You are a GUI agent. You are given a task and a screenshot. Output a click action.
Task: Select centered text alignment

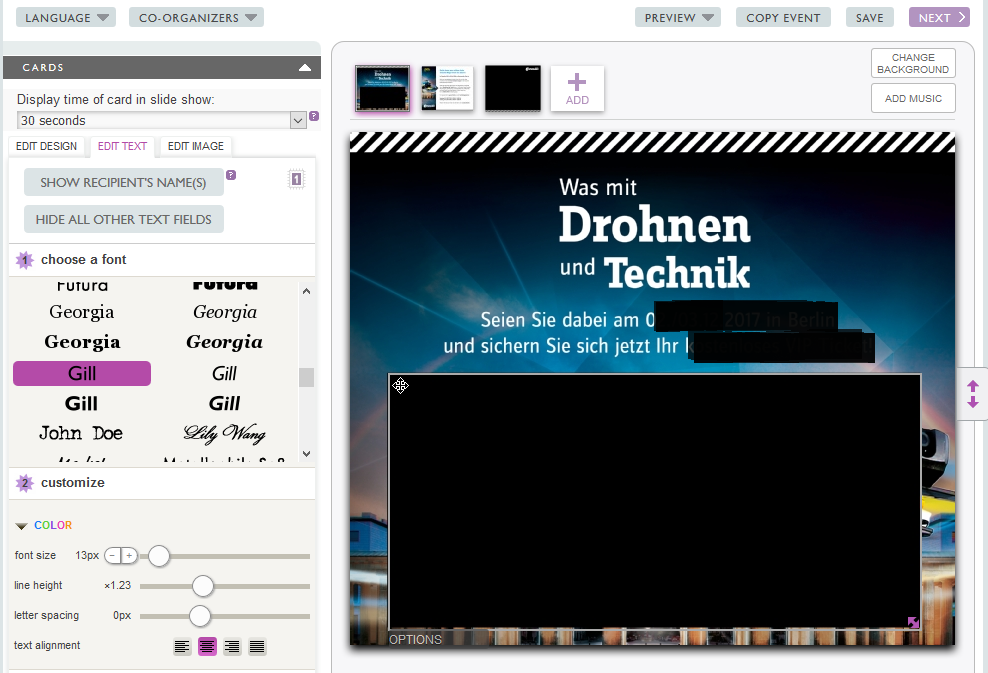pyautogui.click(x=207, y=647)
